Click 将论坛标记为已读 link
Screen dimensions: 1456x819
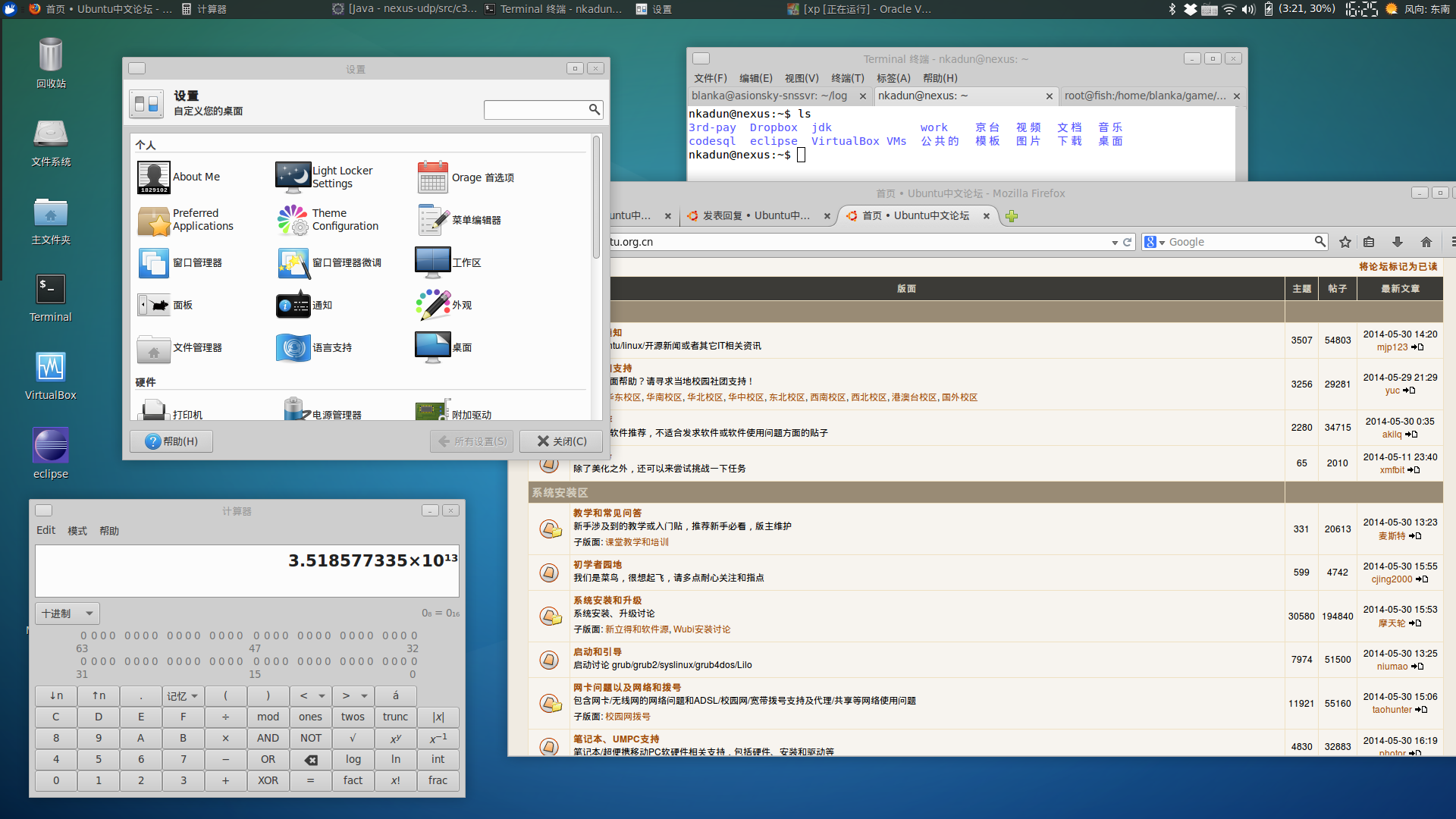point(1398,266)
